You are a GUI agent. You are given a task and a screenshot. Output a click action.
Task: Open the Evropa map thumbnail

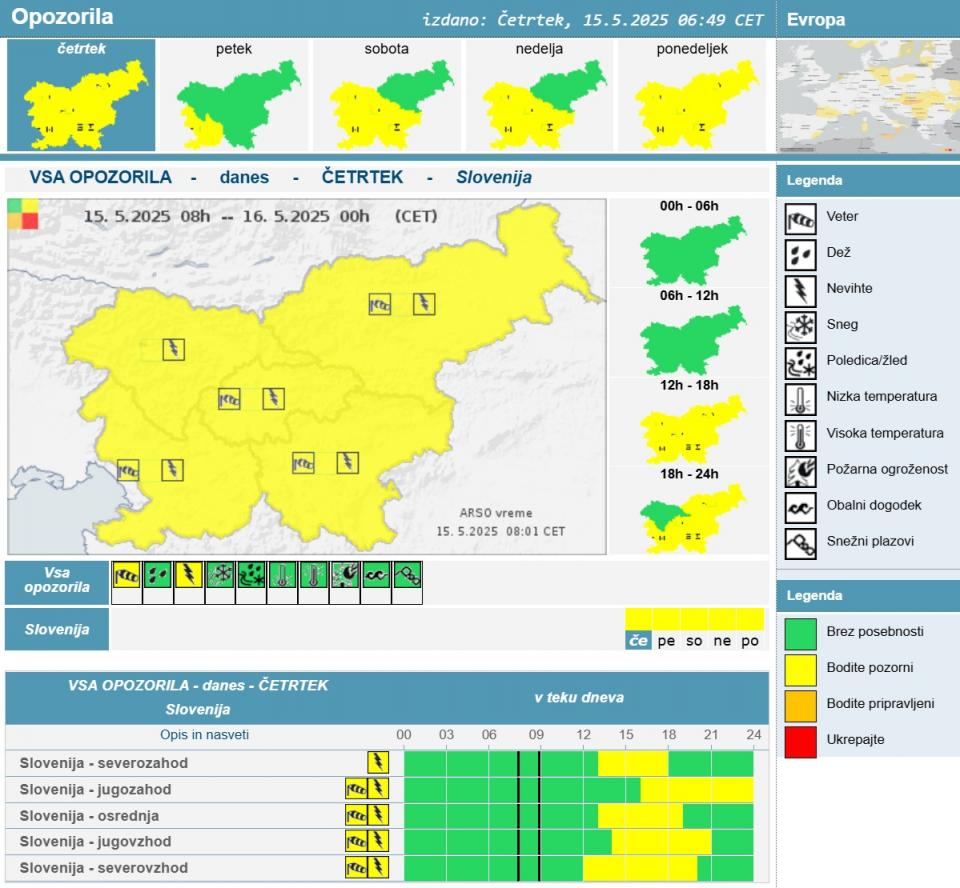[868, 95]
